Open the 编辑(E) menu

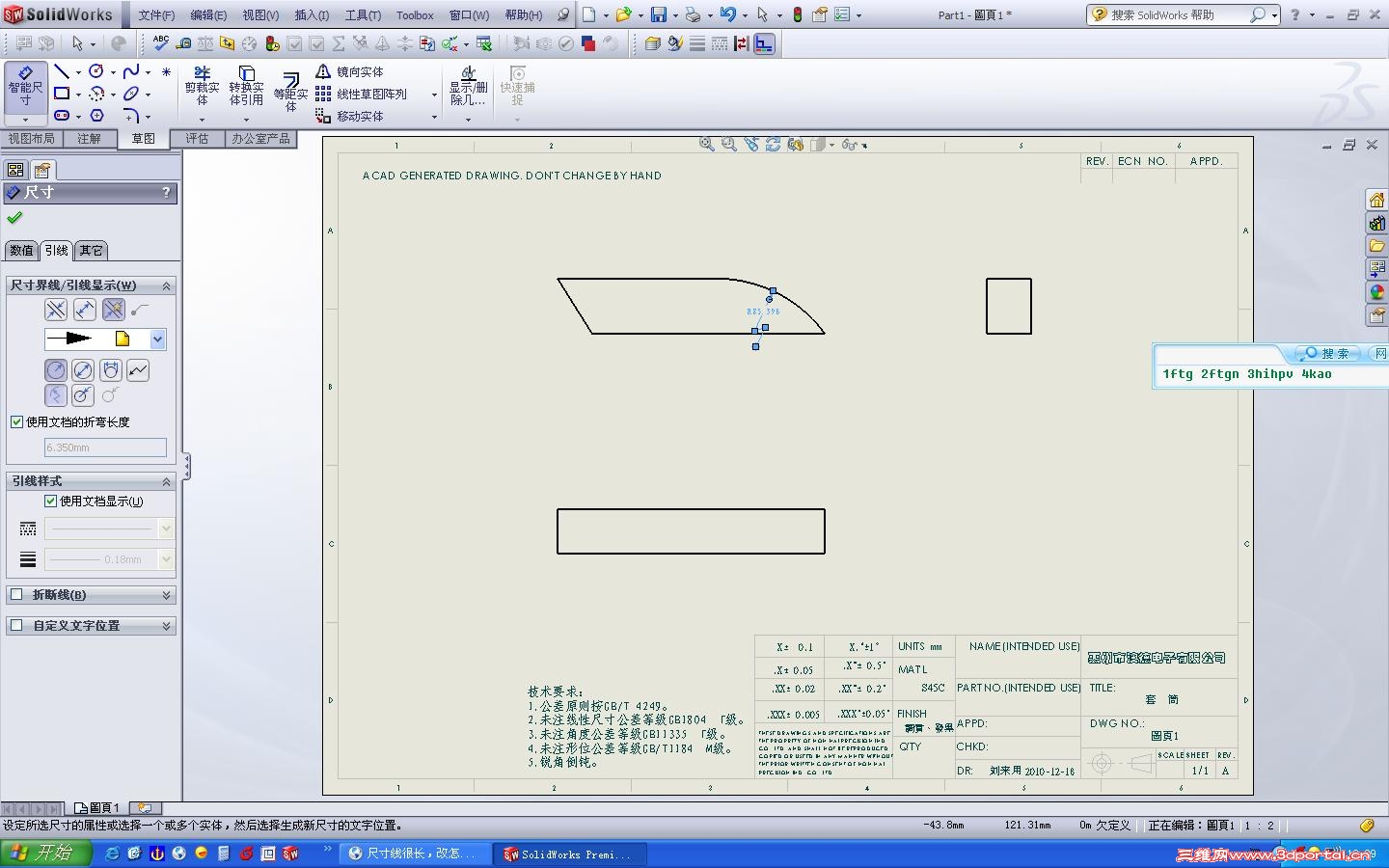click(x=208, y=15)
